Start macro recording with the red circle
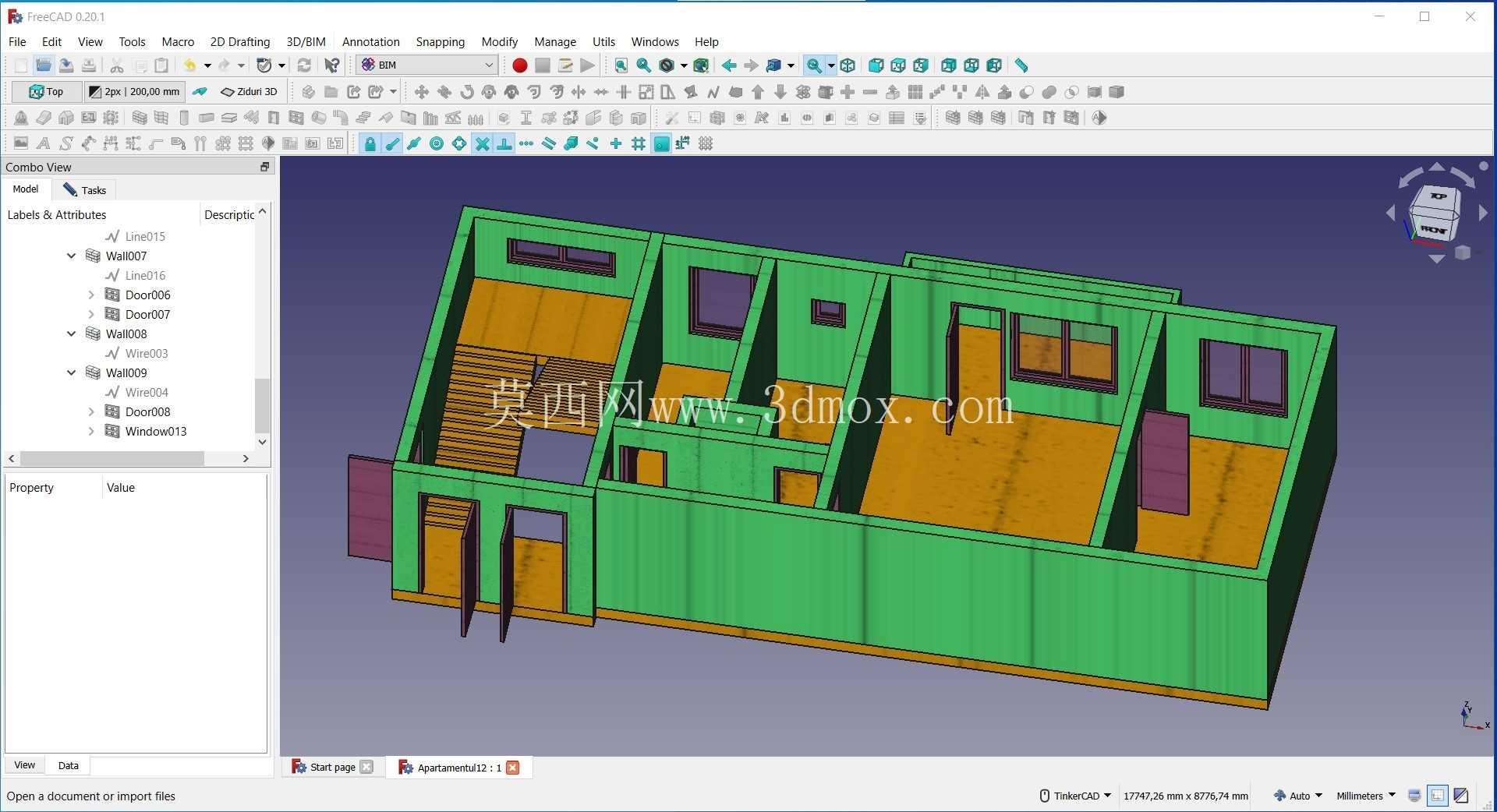Screen dimensions: 1497x812 [x=519, y=65]
